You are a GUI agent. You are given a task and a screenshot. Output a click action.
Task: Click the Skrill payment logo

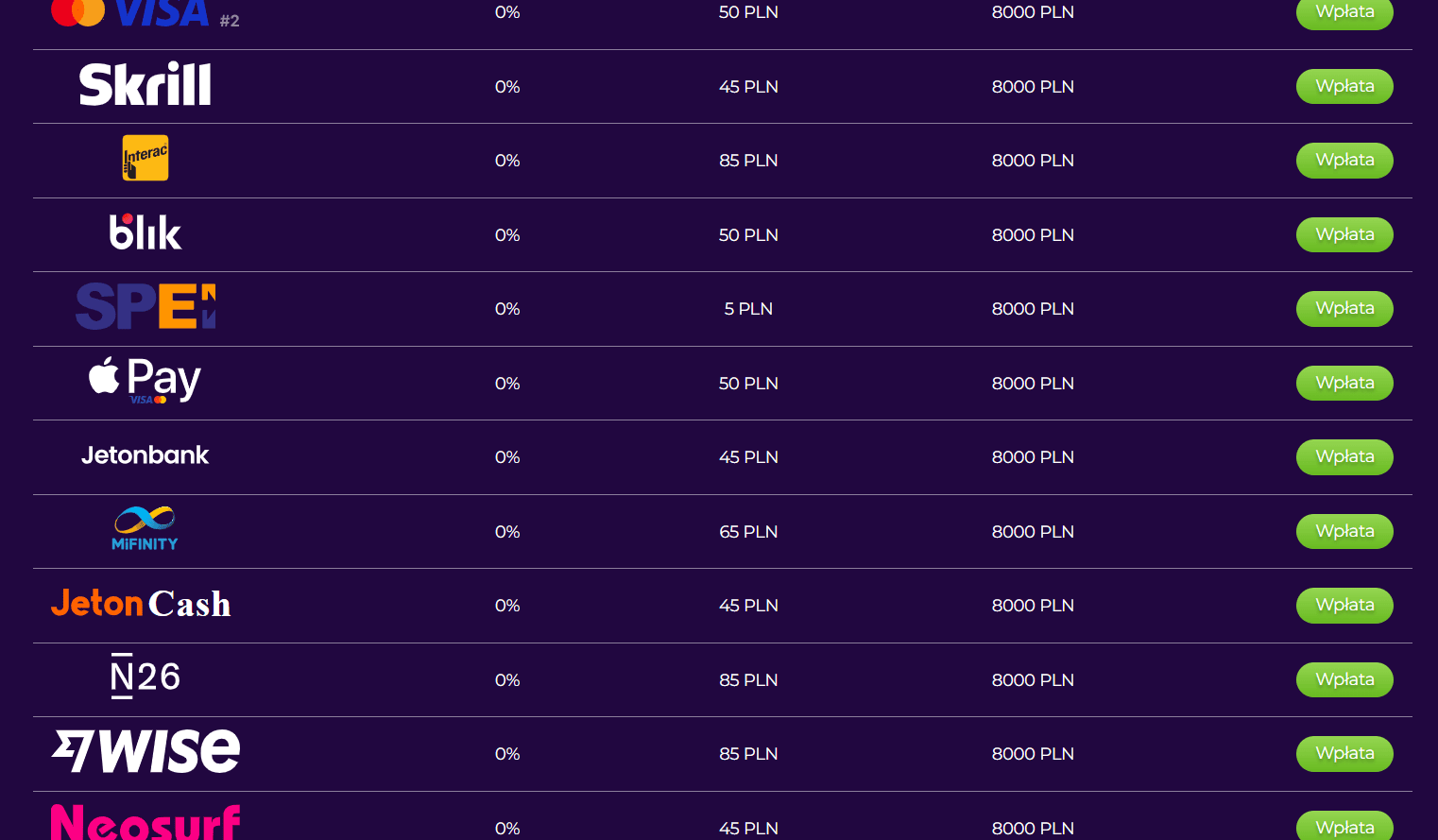point(145,85)
